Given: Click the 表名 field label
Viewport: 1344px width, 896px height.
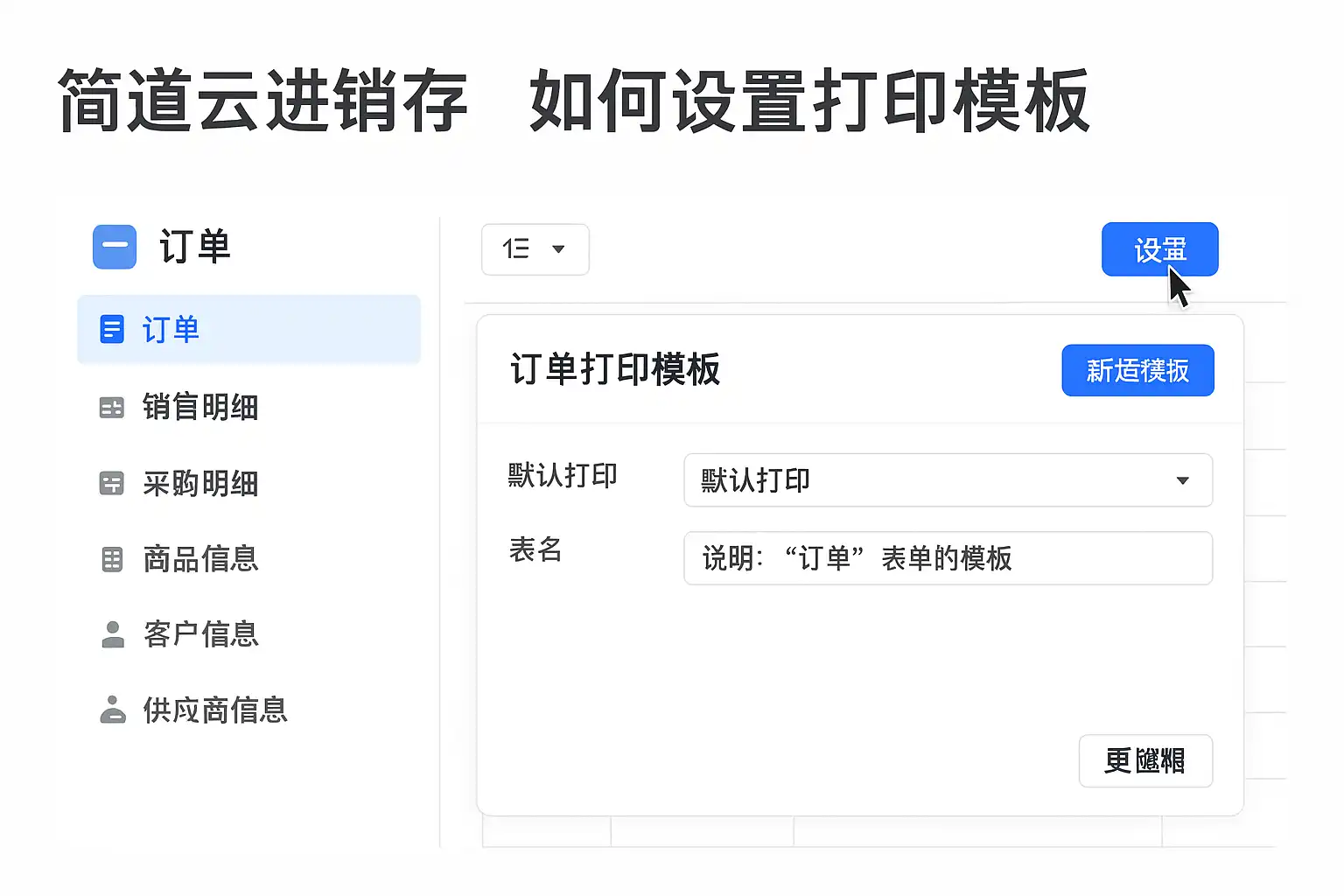Looking at the screenshot, I should tap(535, 549).
